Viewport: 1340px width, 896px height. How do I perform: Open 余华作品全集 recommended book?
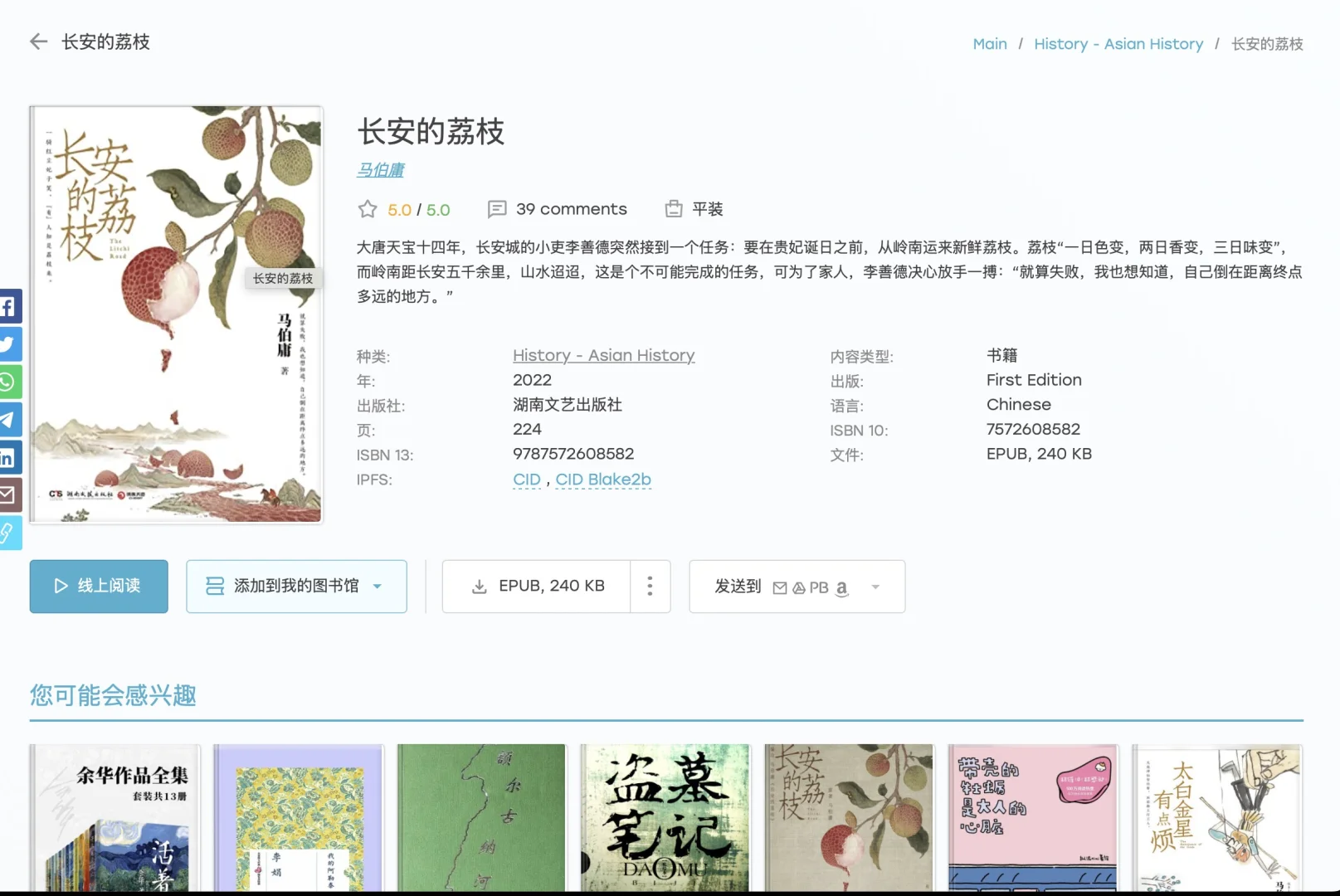[x=115, y=818]
